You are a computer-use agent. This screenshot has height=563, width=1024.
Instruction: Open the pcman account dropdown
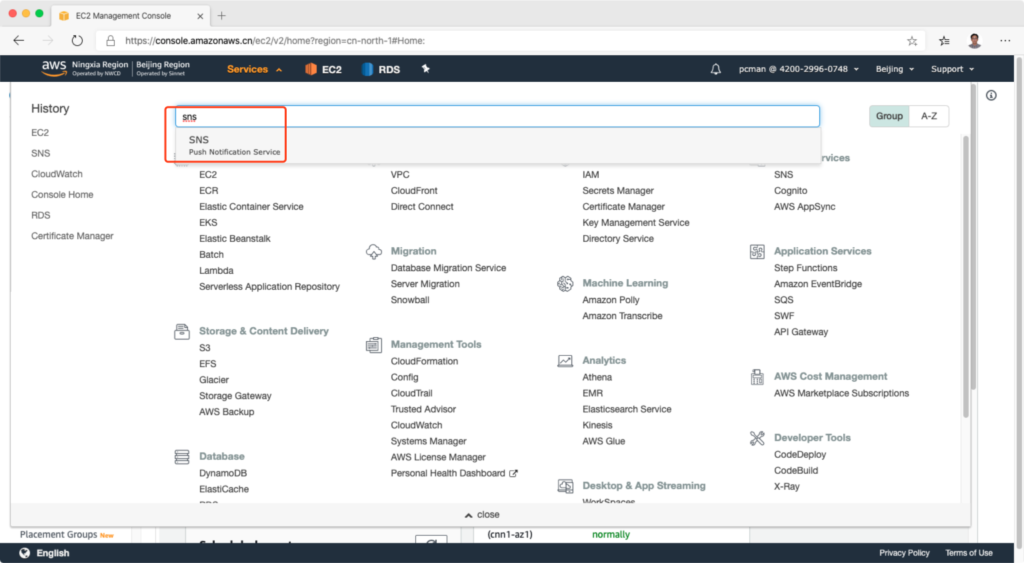(798, 69)
